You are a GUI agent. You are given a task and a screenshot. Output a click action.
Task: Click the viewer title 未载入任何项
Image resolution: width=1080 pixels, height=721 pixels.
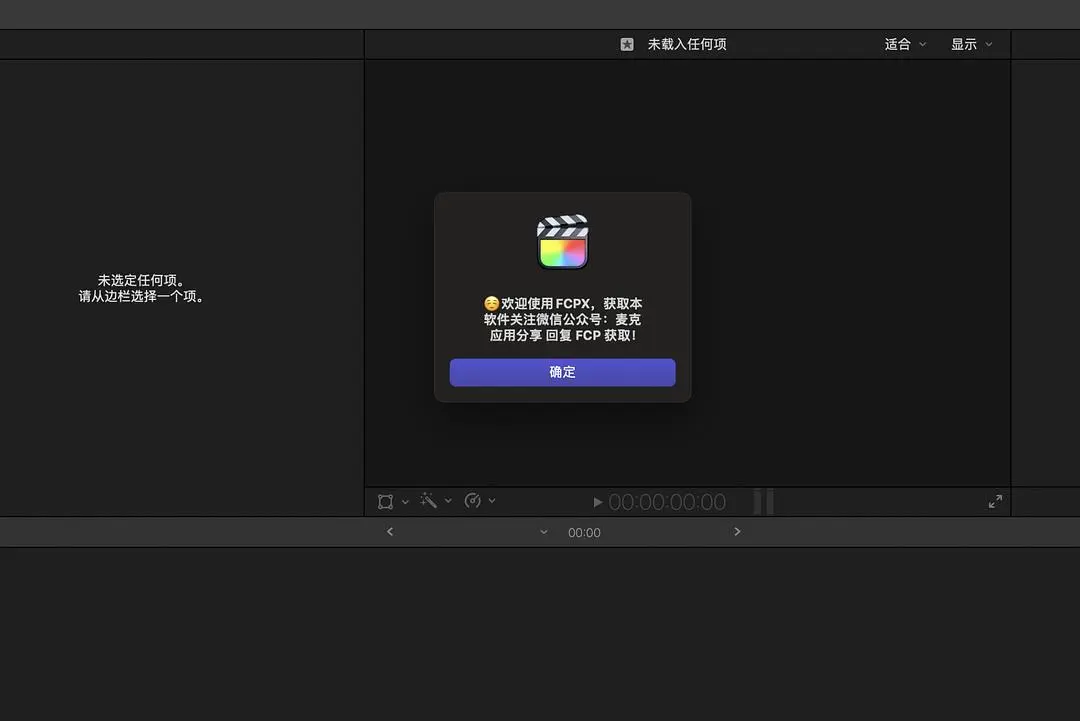coord(686,44)
